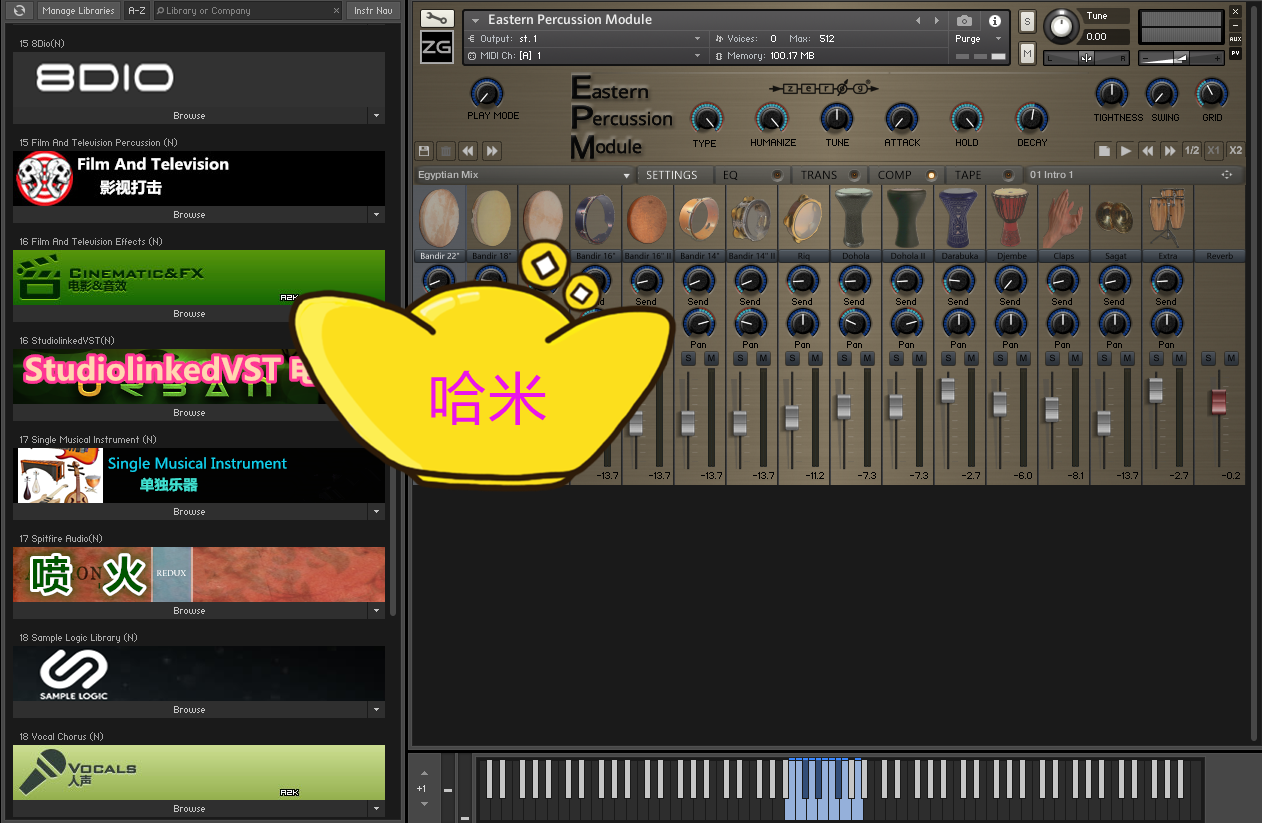Toggle the AUX sends button
This screenshot has width=1262, height=823.
(x=1236, y=39)
